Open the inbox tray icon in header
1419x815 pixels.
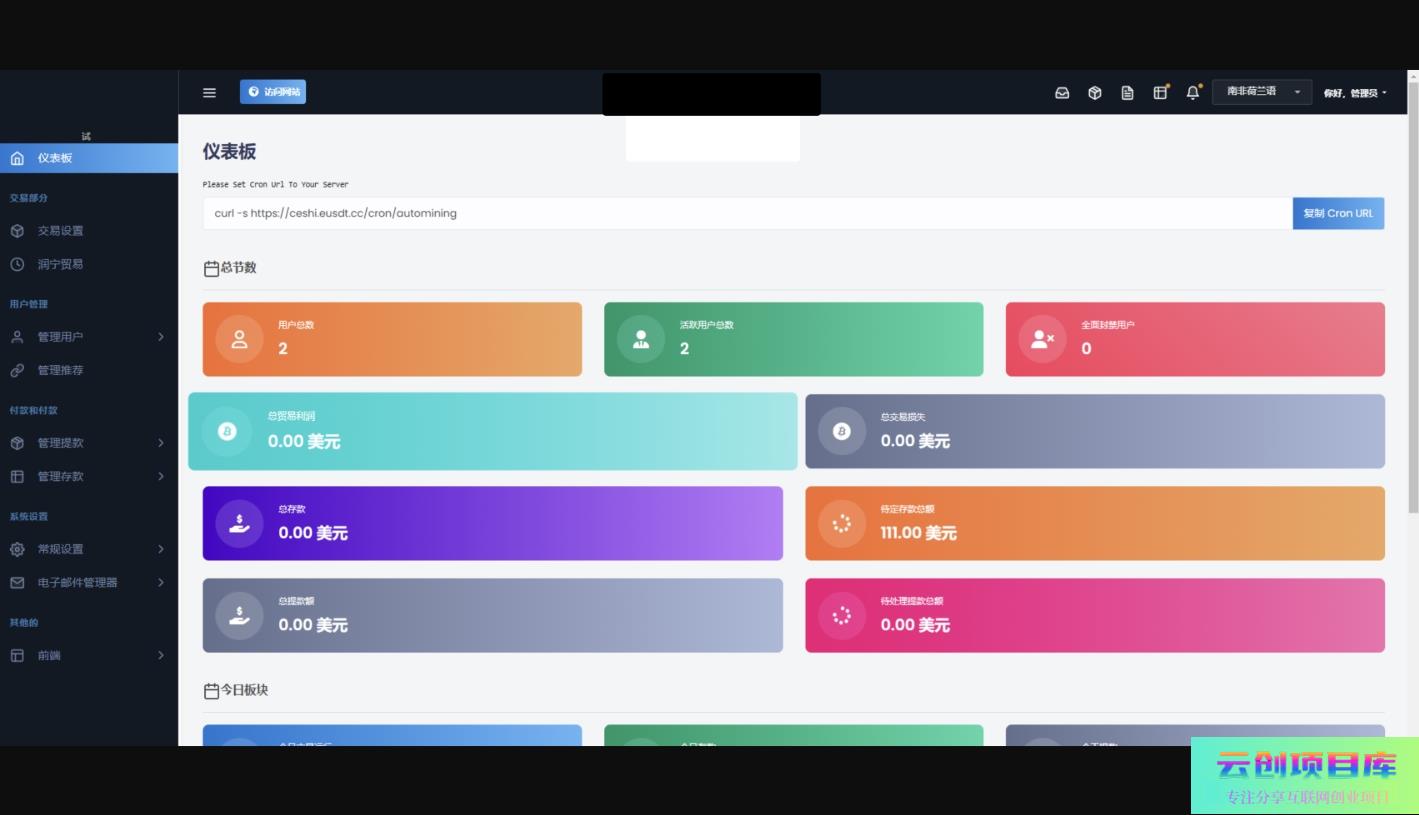click(1062, 93)
